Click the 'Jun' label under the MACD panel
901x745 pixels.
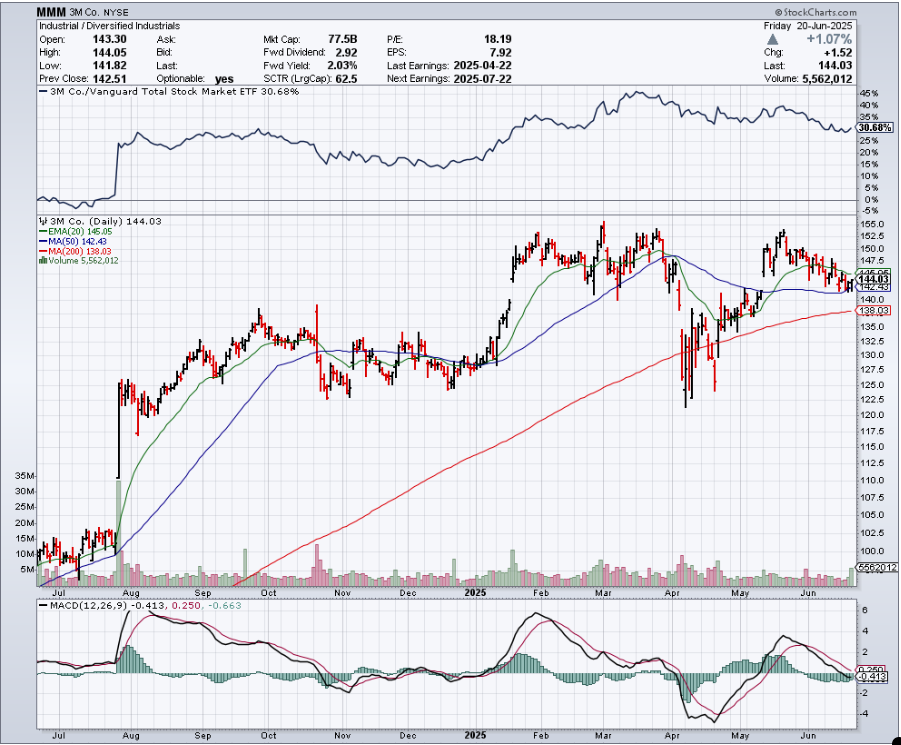[808, 735]
